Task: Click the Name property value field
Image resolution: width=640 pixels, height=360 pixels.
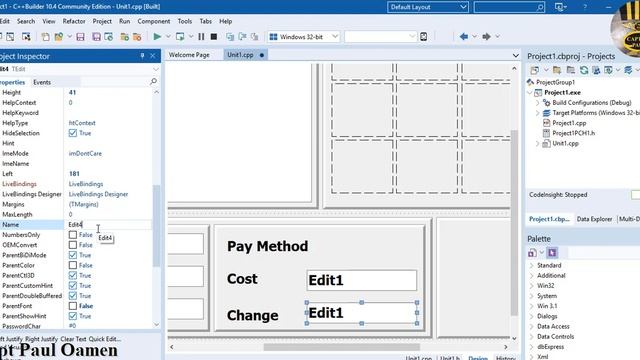Action: [x=107, y=224]
